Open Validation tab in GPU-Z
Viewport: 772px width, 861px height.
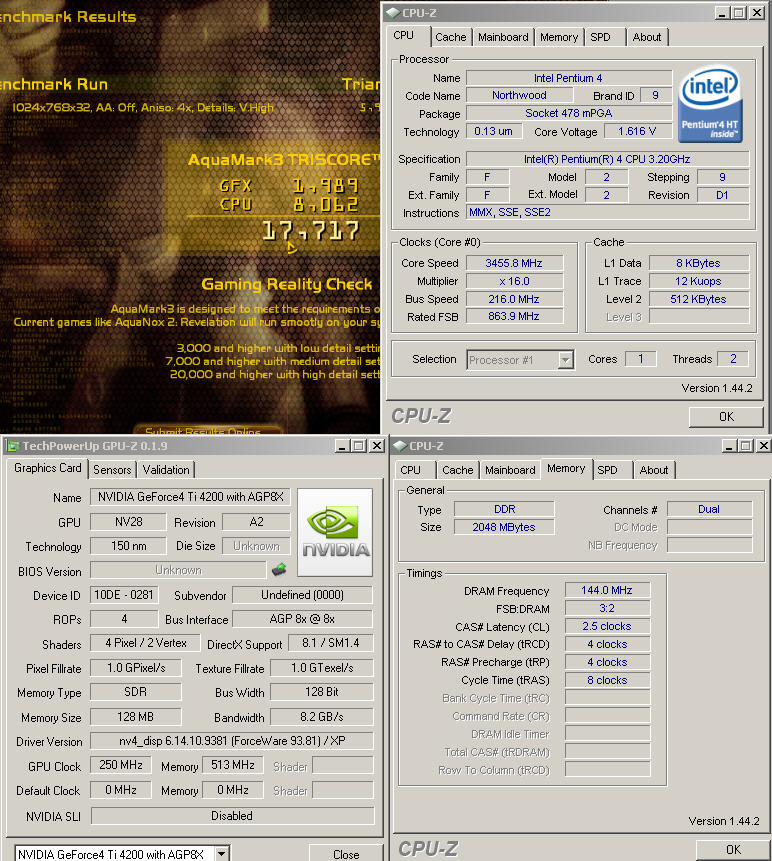(166, 469)
